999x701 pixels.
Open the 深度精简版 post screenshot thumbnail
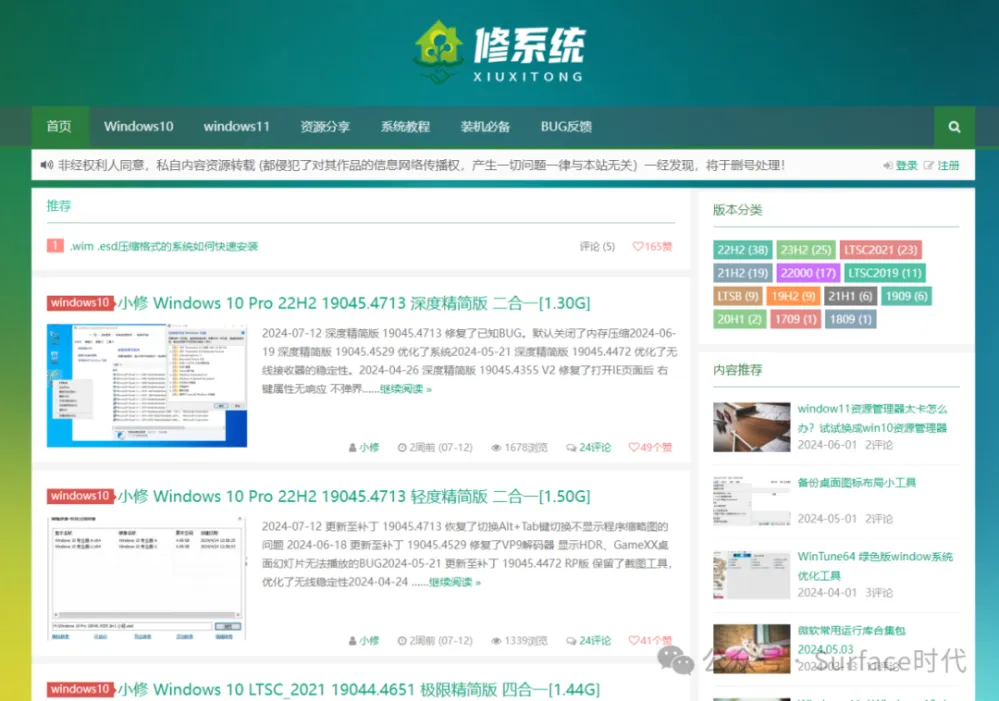[146, 385]
